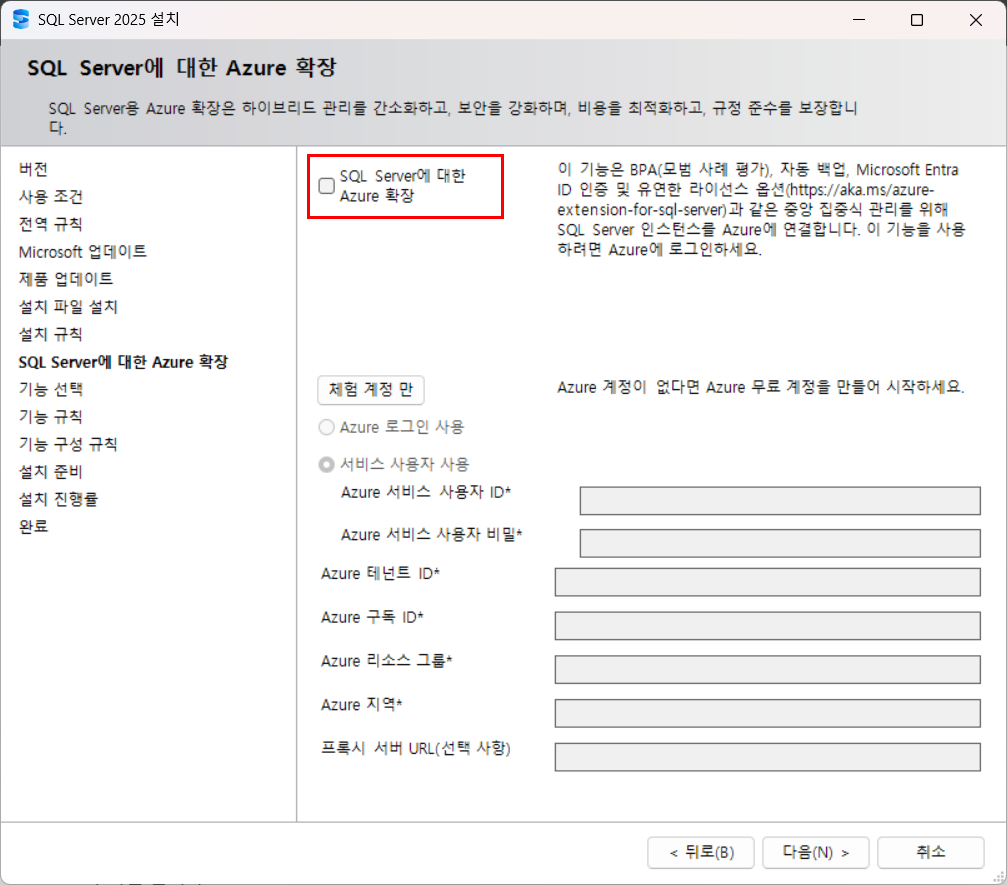The height and width of the screenshot is (885, 1007).
Task: Close the SQL Server 2025 설치 window
Action: 976,20
